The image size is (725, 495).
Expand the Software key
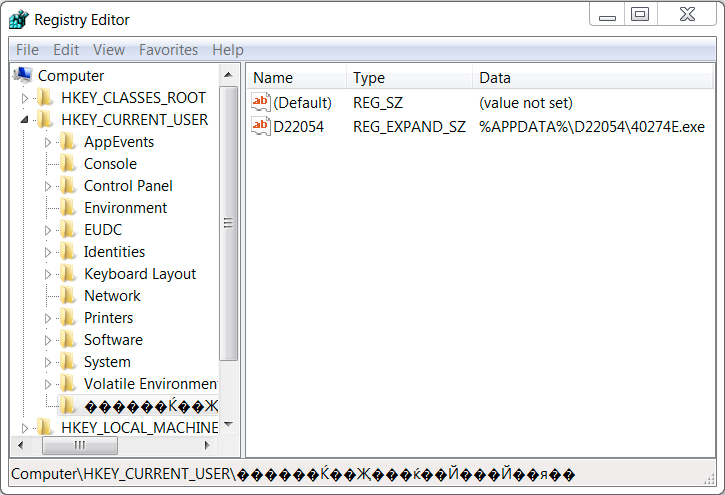(48, 340)
